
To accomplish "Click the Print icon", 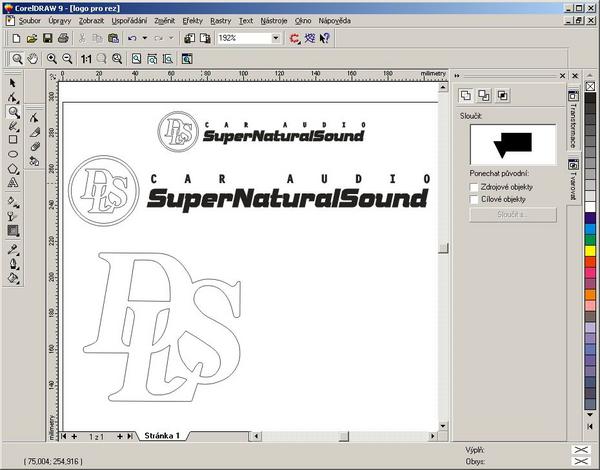I will pos(63,38).
